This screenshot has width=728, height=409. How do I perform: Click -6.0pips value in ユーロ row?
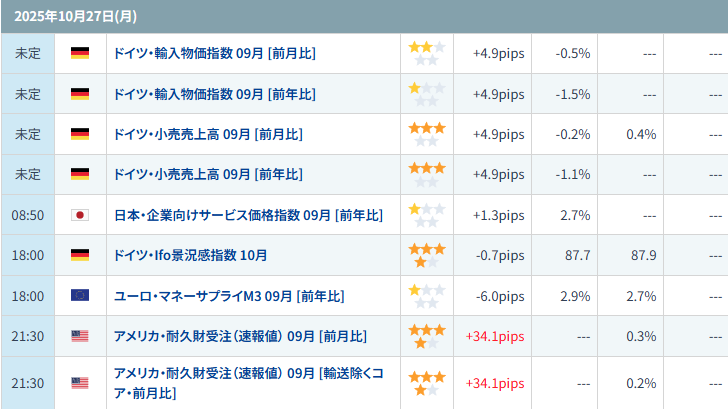pos(498,296)
